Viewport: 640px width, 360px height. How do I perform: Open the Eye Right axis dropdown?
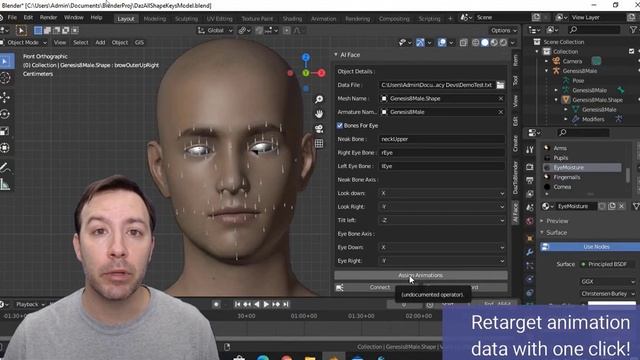[x=442, y=261]
